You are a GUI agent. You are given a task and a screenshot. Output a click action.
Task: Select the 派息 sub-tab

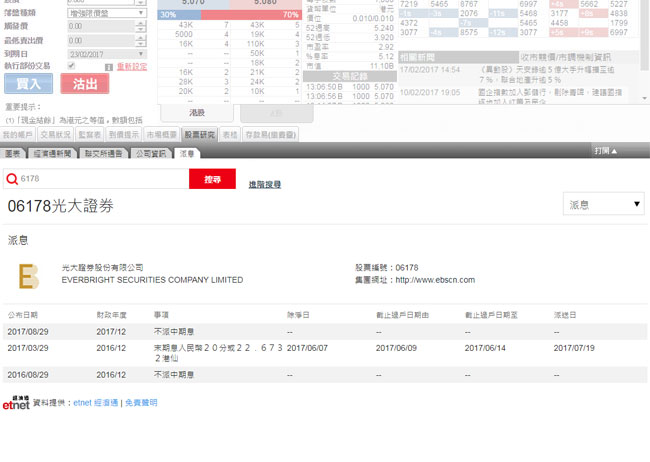[187, 153]
